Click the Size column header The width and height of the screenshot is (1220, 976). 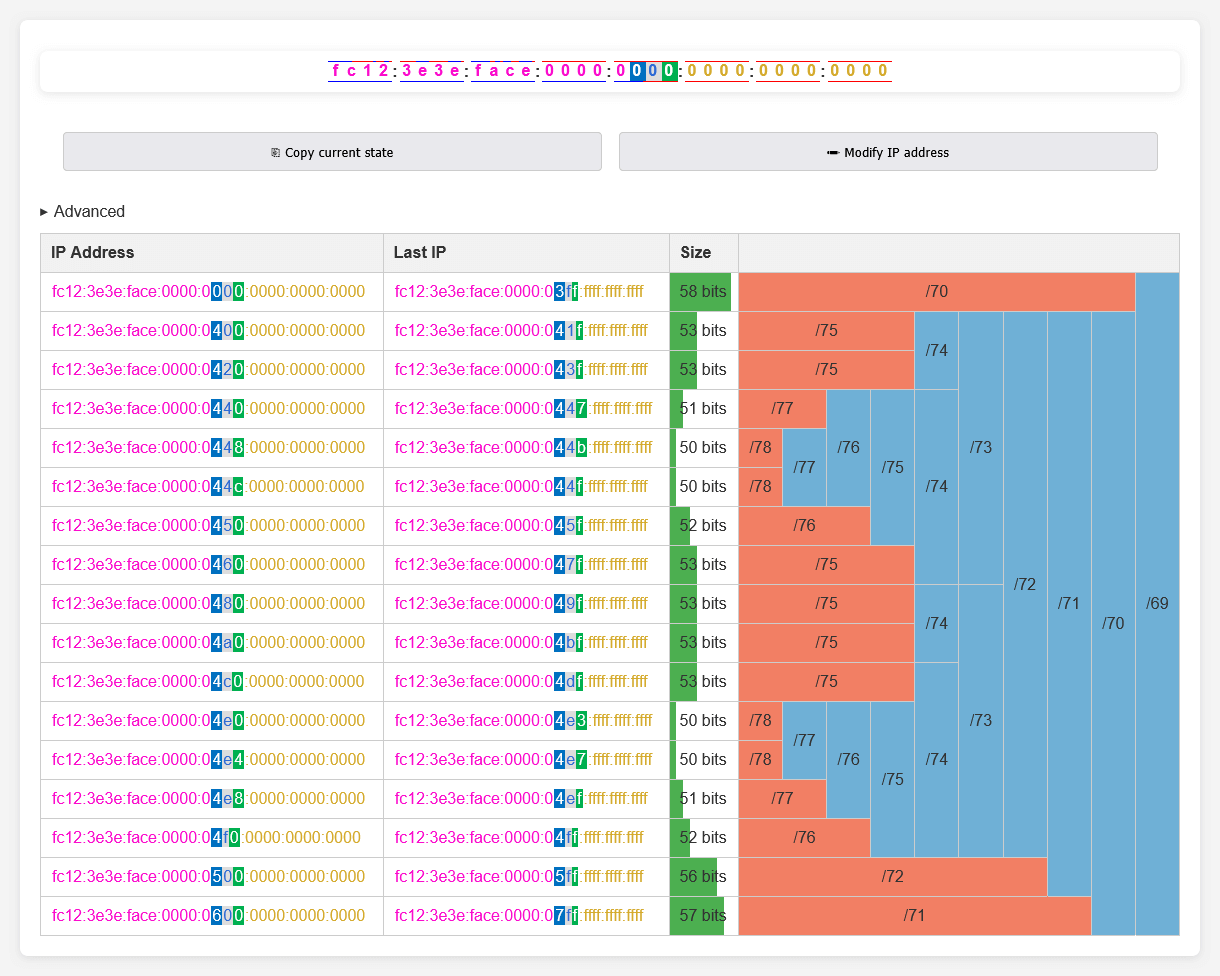coord(703,253)
